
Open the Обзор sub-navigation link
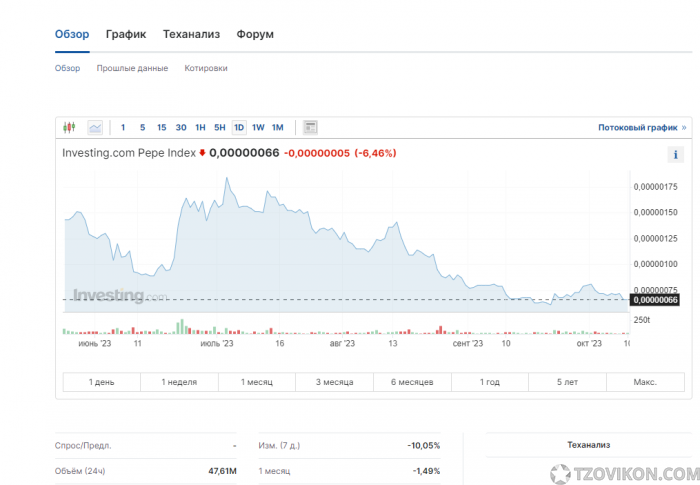[67, 68]
